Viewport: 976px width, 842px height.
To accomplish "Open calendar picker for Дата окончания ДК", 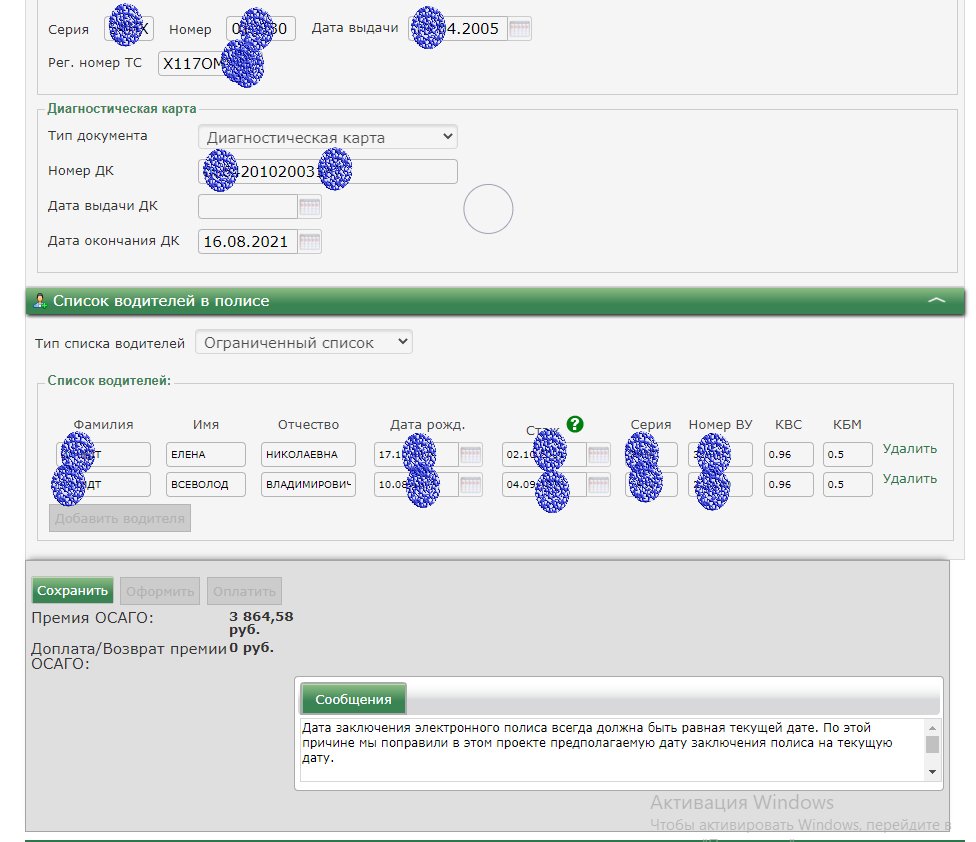I will point(310,241).
